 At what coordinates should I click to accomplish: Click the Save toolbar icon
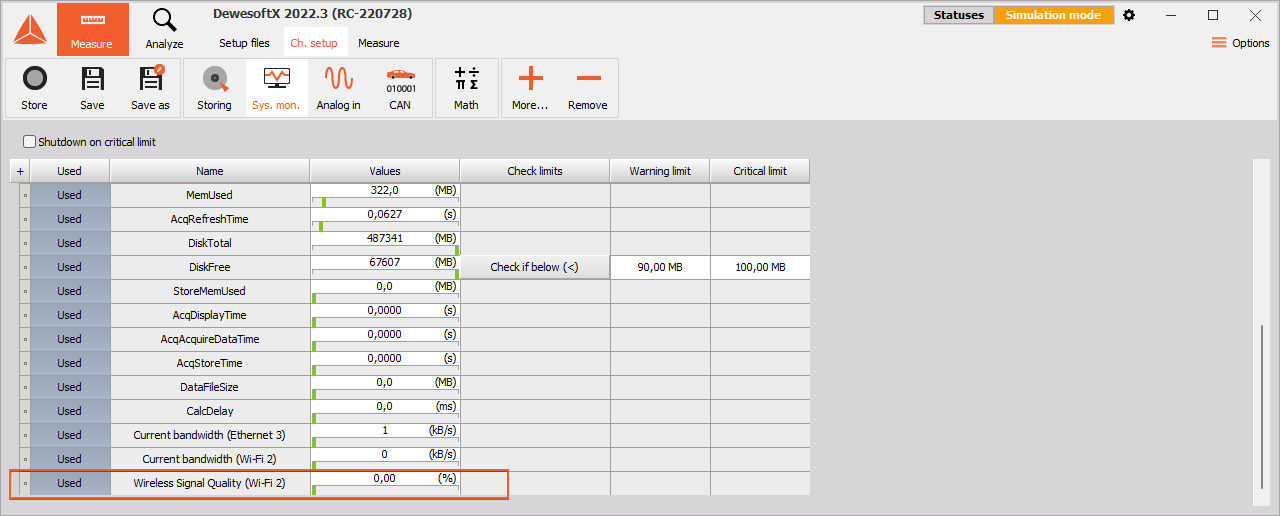pos(92,87)
